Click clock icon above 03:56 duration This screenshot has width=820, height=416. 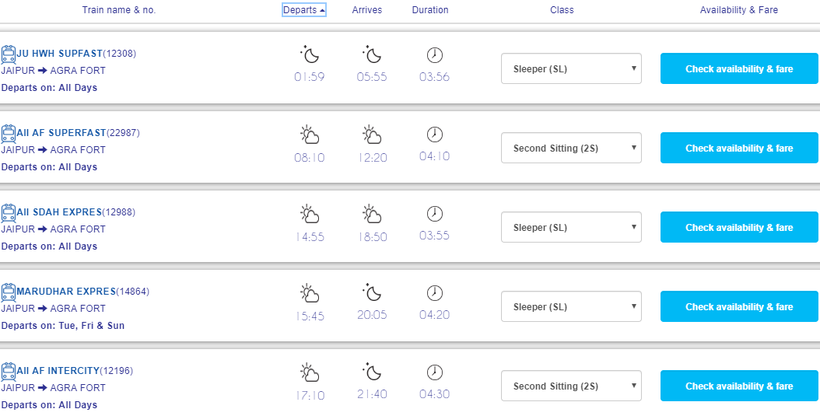pos(435,54)
